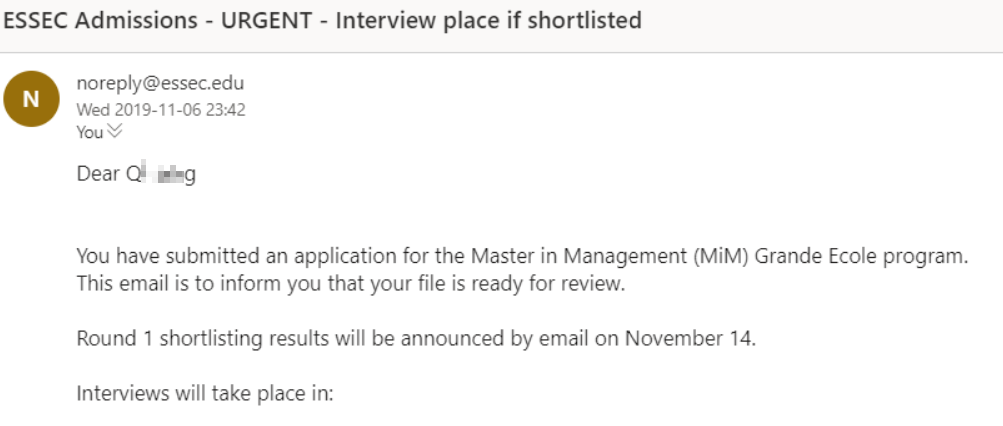Click the date November 14 in the body
The width and height of the screenshot is (1003, 426).
click(x=688, y=337)
